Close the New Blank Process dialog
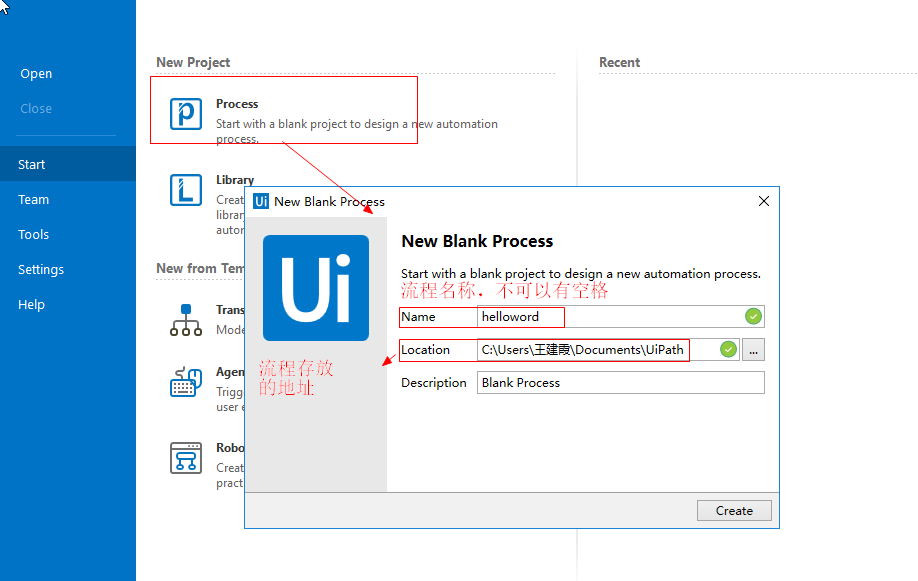Image resolution: width=918 pixels, height=581 pixels. tap(764, 201)
